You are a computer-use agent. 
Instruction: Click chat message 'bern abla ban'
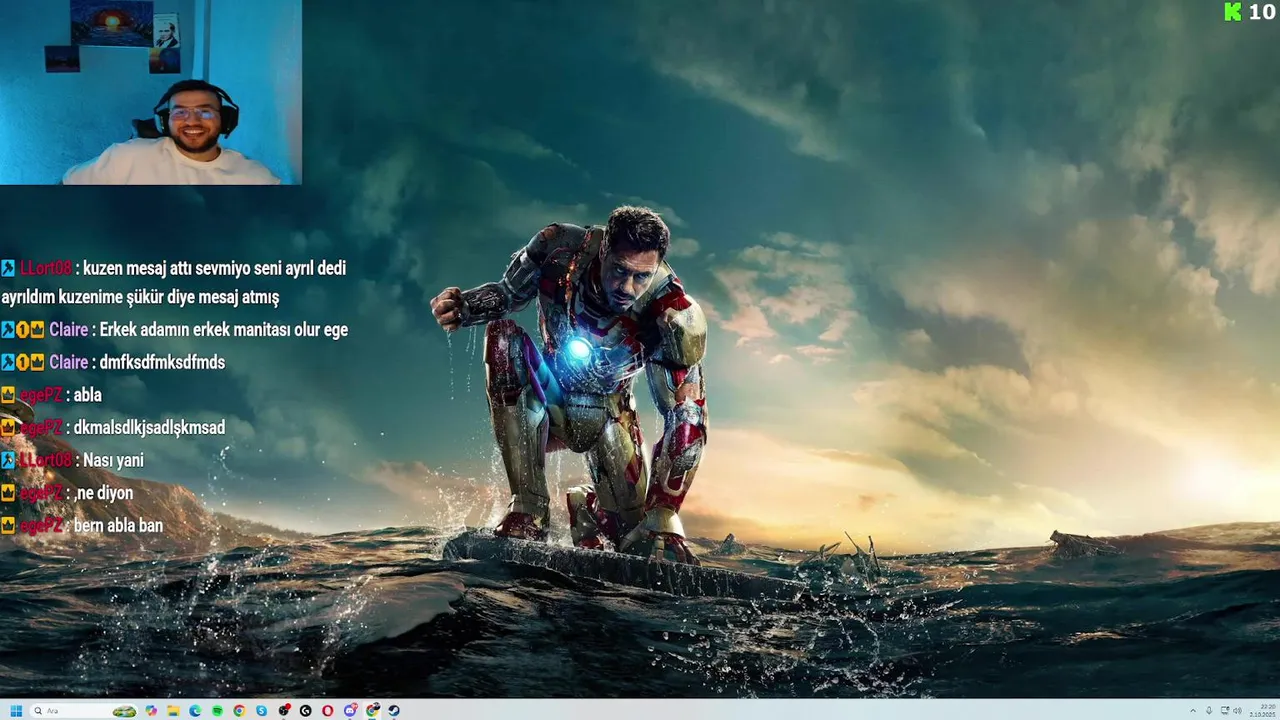(118, 525)
